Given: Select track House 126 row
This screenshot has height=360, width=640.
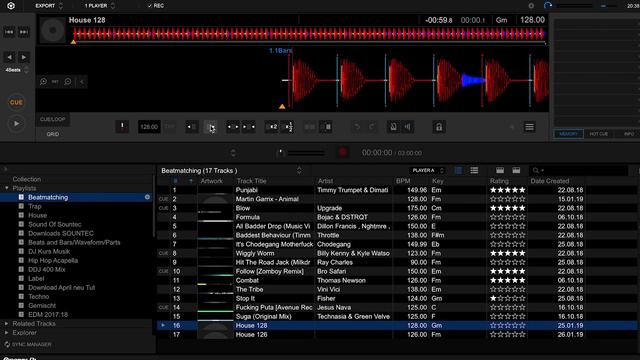Looking at the screenshot, I should click(x=397, y=334).
